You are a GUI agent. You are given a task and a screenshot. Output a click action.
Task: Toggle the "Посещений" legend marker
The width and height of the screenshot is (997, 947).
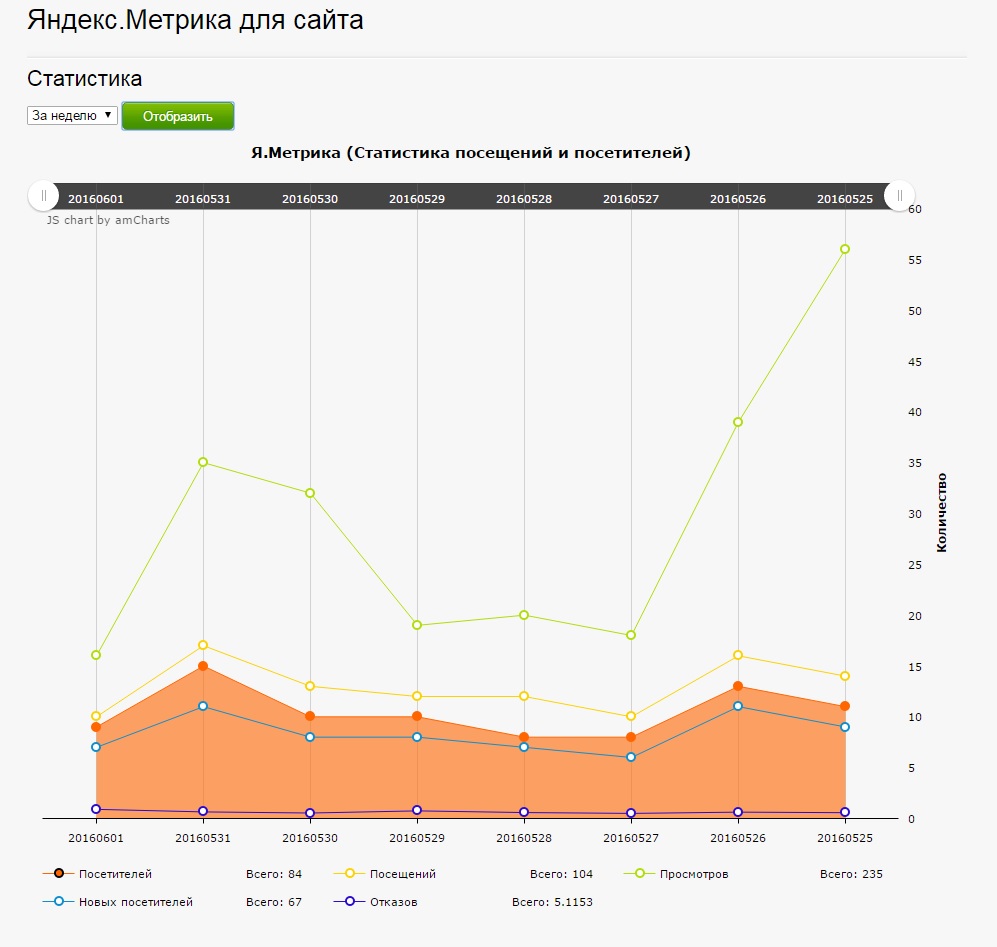pos(349,874)
